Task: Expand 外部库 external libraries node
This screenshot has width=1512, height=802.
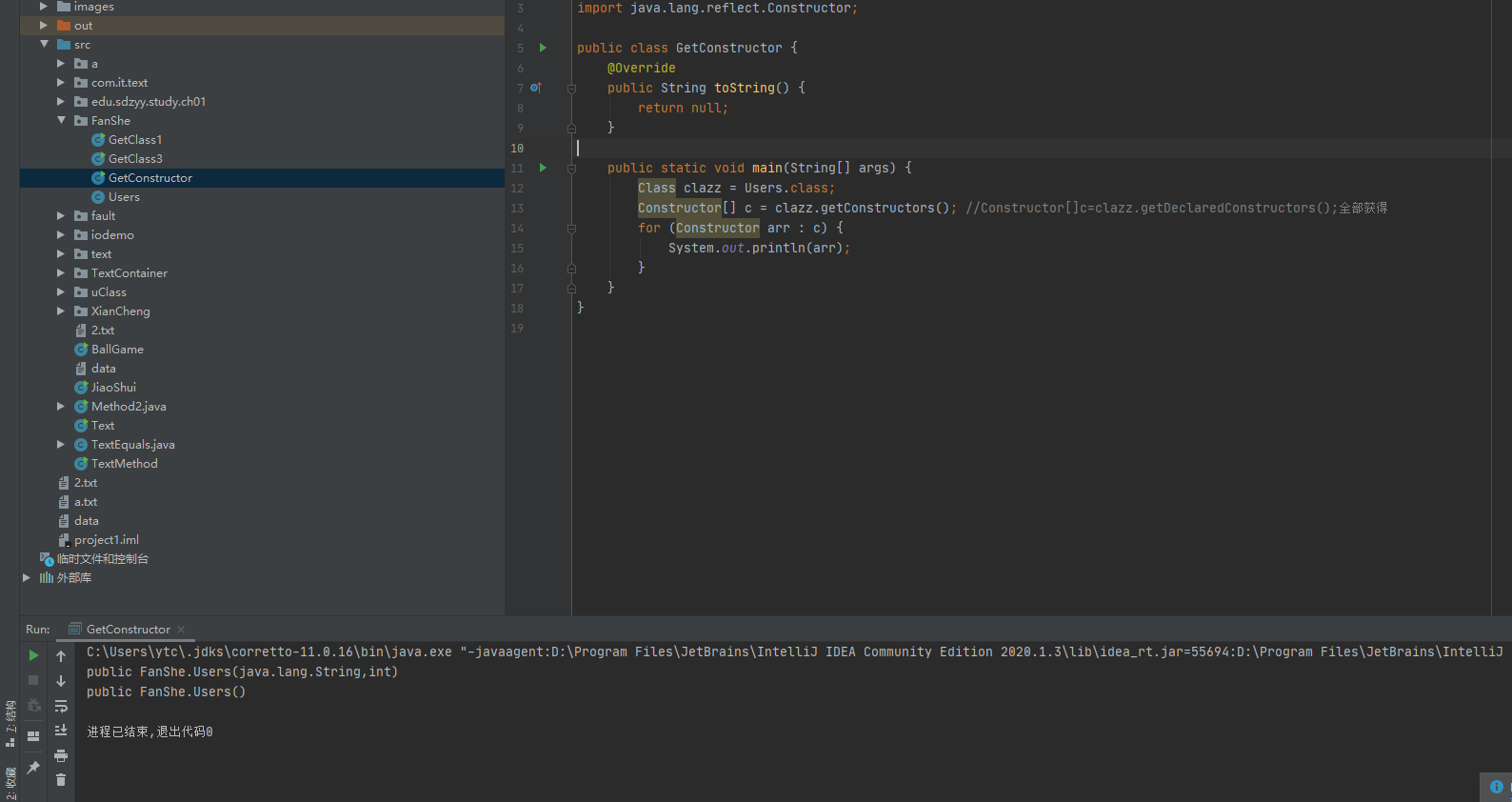Action: pos(27,578)
